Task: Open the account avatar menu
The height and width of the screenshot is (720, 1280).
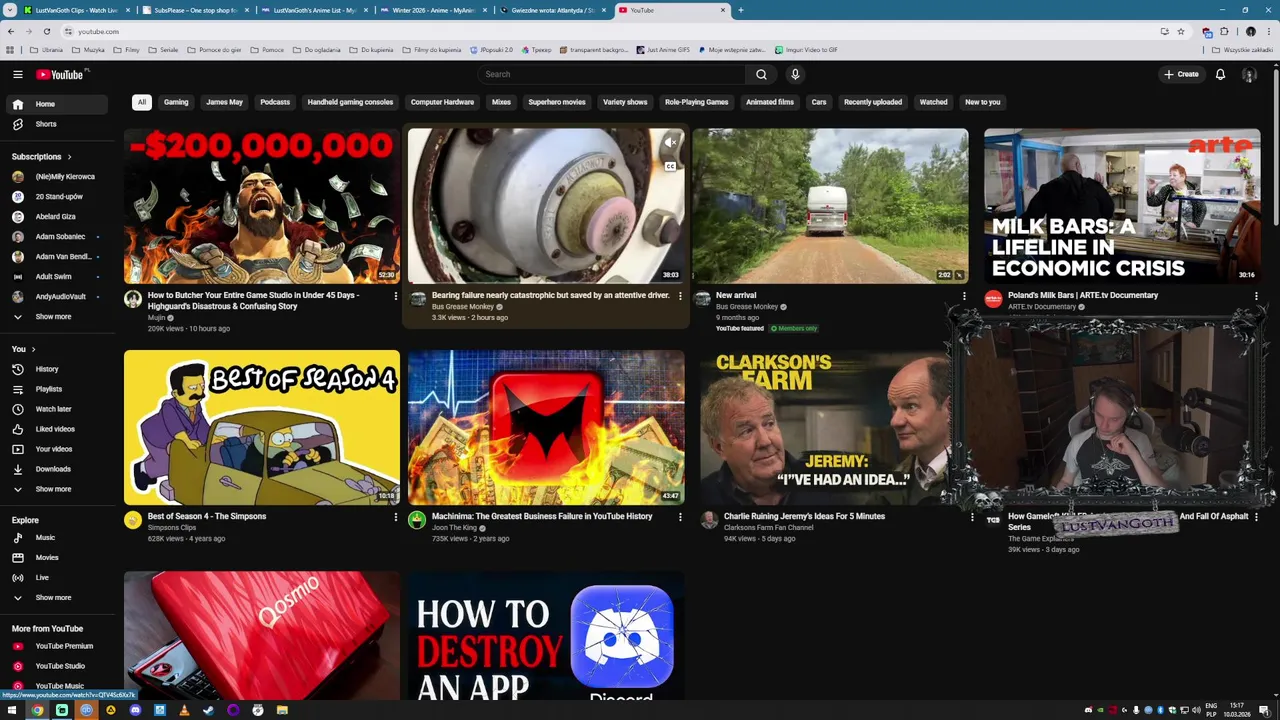Action: tap(1249, 74)
